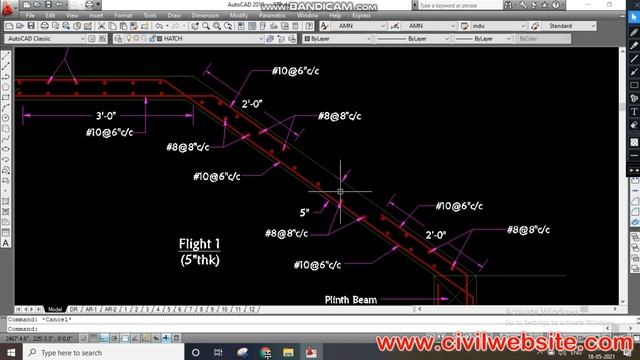Create a new drawing with the New icon
This screenshot has height=360, width=640.
pyautogui.click(x=9, y=26)
